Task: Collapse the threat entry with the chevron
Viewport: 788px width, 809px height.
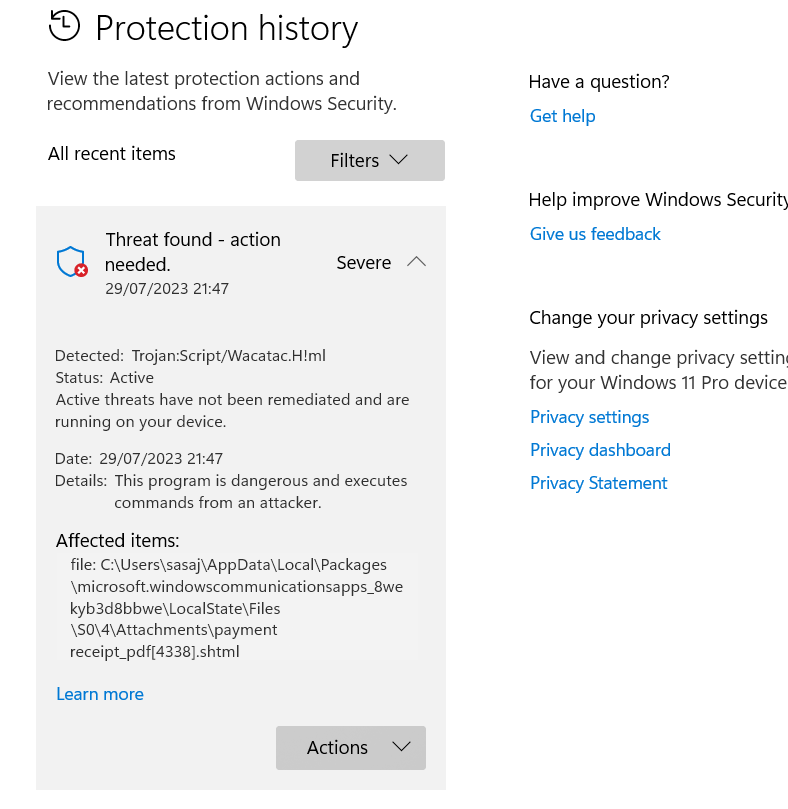Action: pyautogui.click(x=416, y=262)
